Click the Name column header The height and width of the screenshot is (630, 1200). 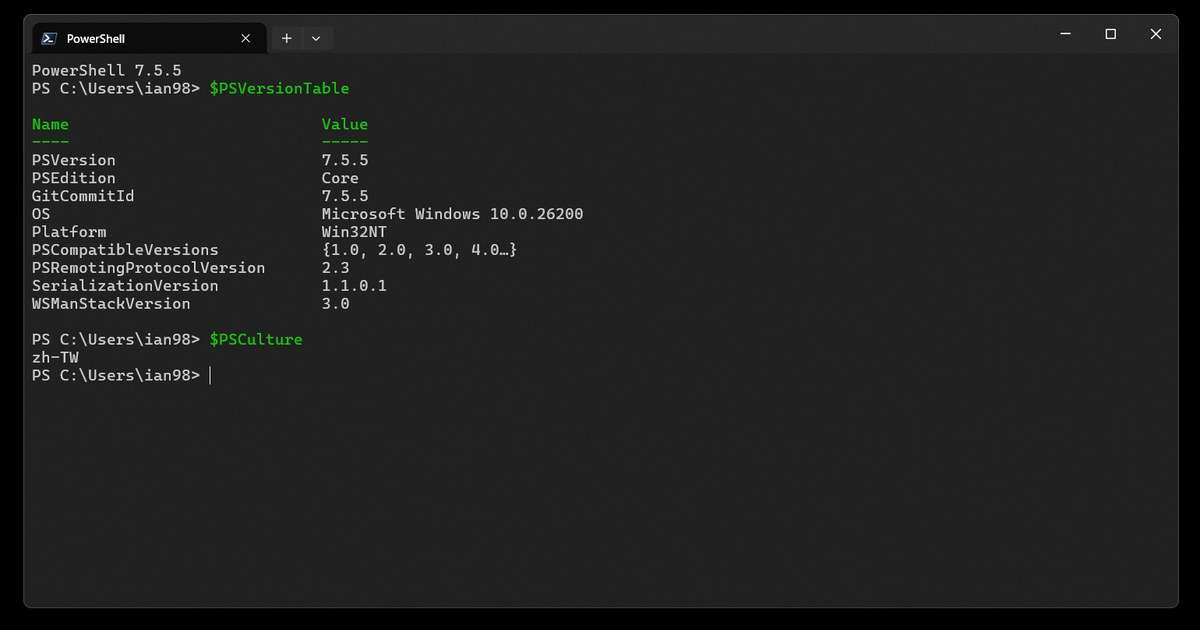tap(50, 124)
